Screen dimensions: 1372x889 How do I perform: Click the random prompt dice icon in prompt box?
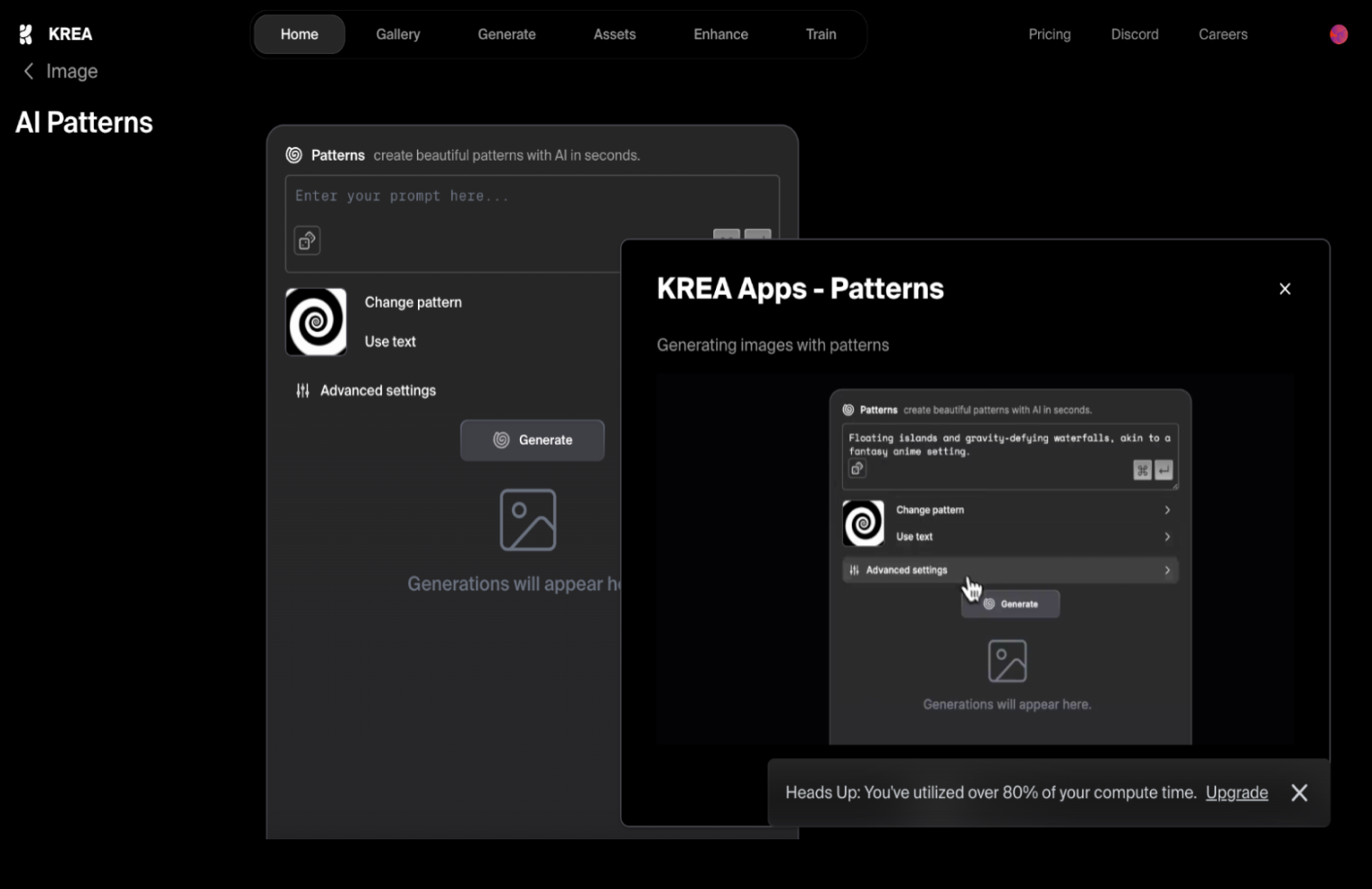coord(307,241)
